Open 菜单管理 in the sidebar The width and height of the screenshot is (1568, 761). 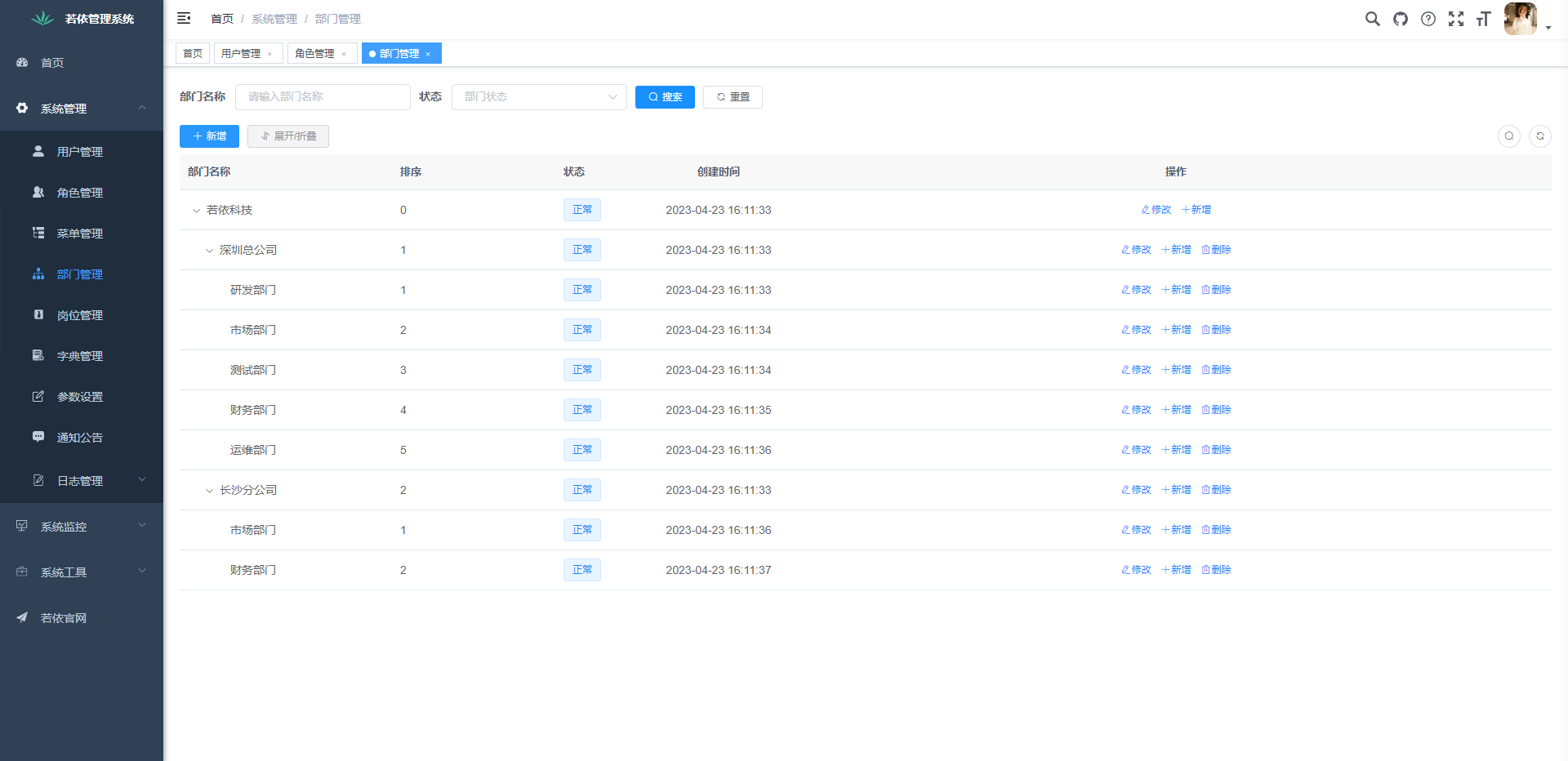(x=82, y=234)
